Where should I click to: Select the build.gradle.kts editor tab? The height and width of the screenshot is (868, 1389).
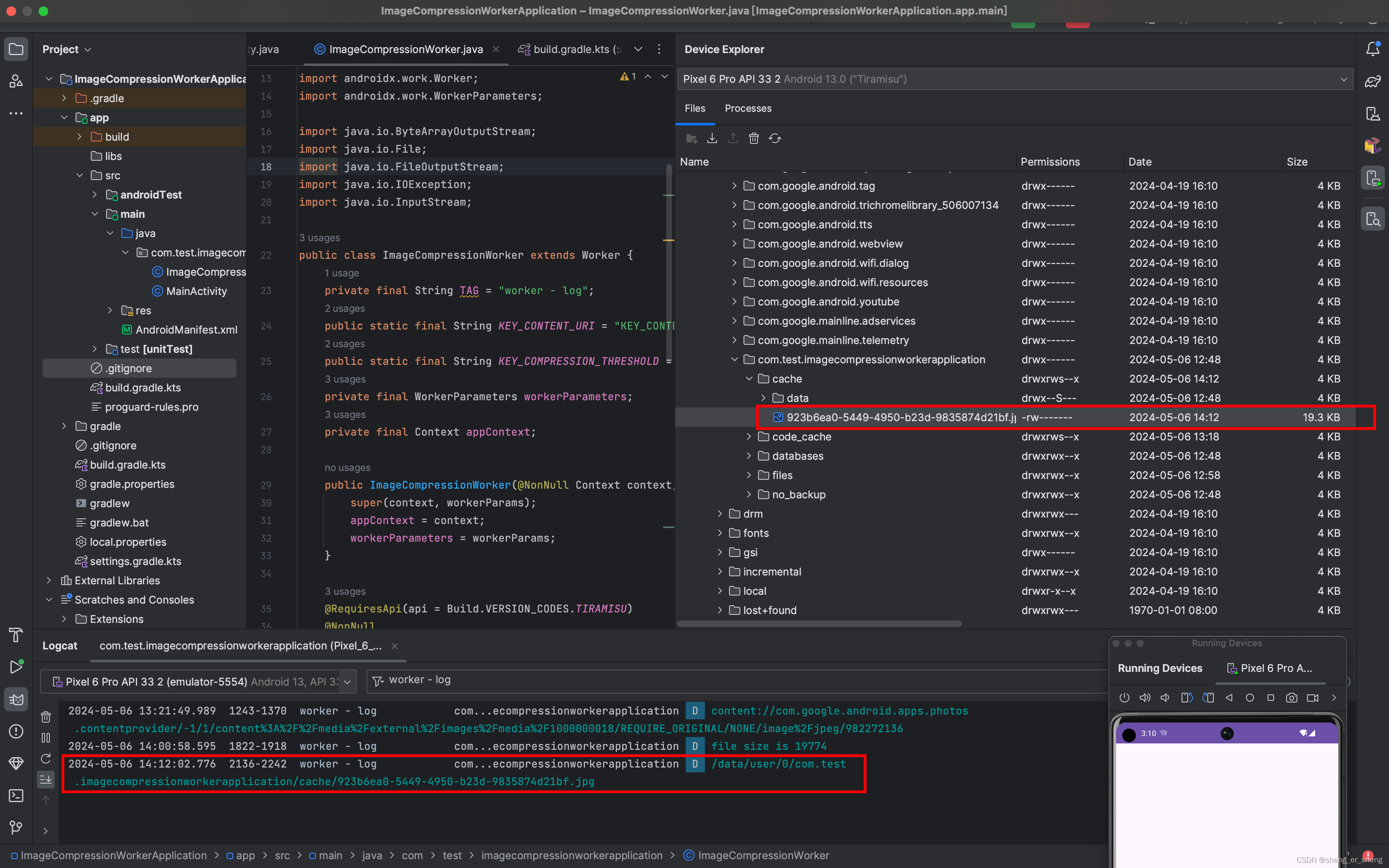(x=571, y=49)
